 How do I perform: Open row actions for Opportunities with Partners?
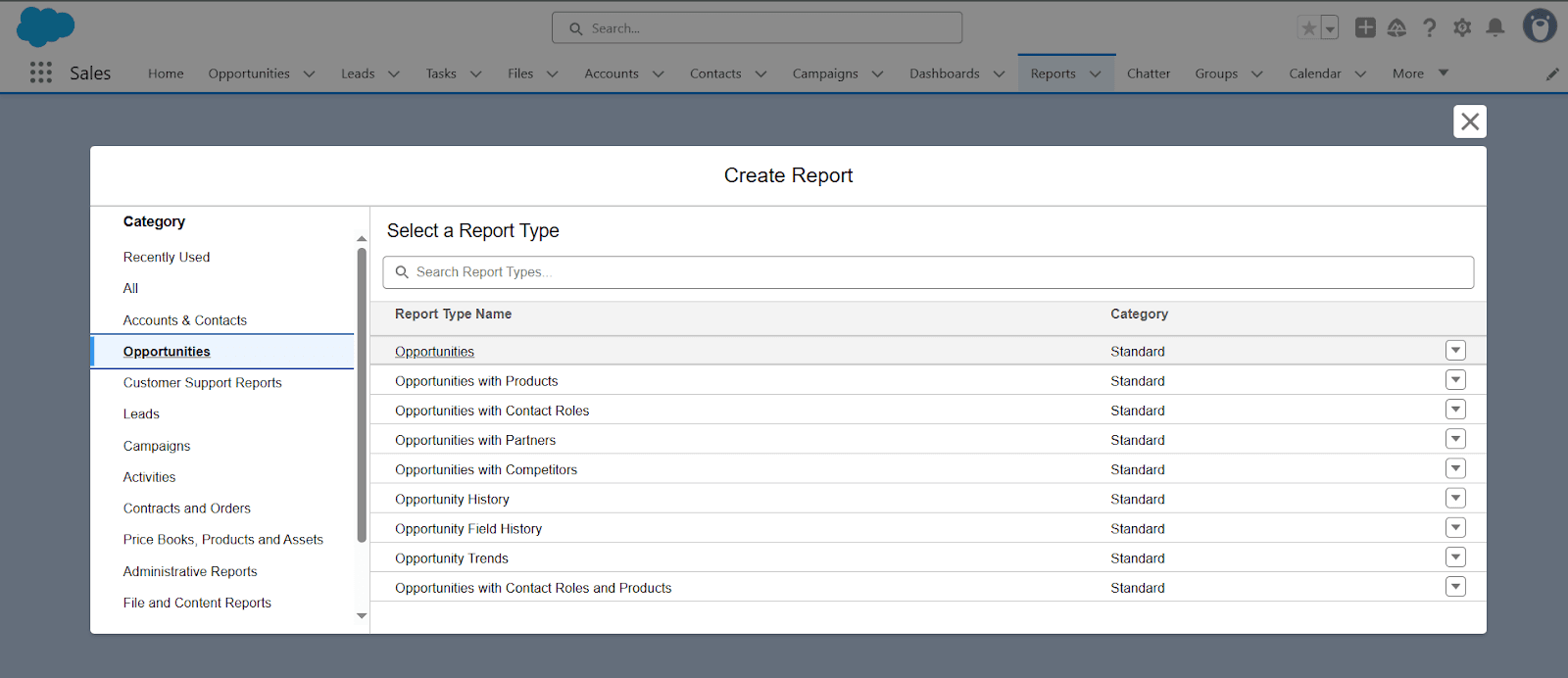(1455, 439)
